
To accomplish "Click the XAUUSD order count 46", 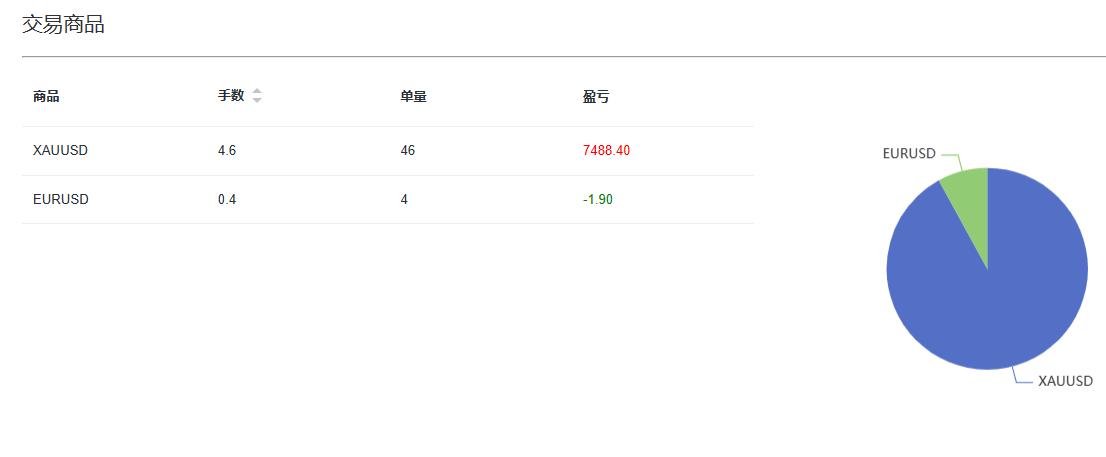I will tap(407, 150).
